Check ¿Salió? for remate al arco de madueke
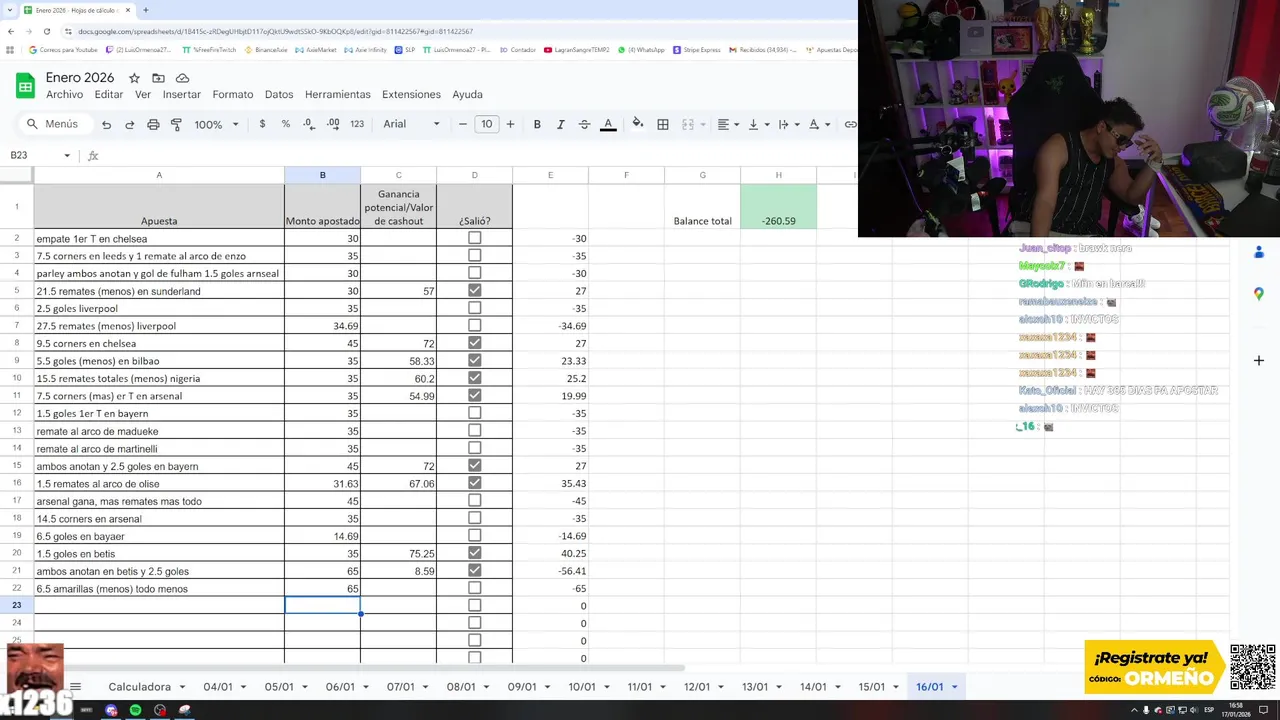 (475, 430)
